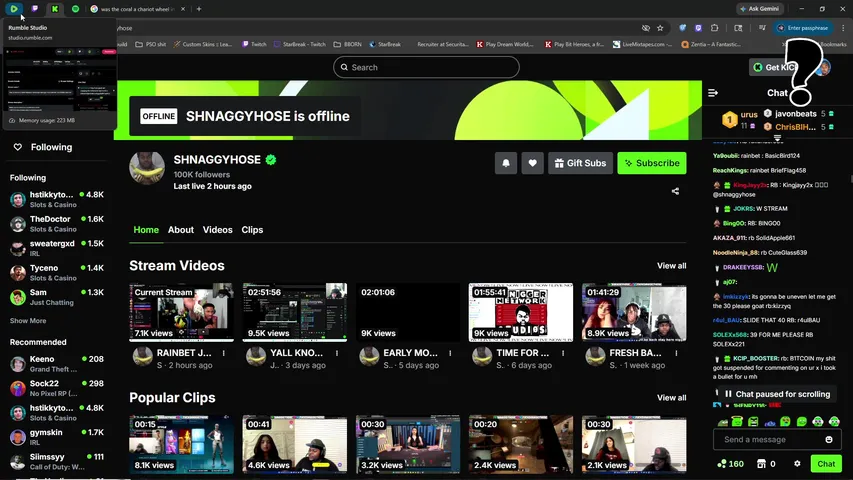
Task: Click the Ask Gemini button
Action: [760, 9]
